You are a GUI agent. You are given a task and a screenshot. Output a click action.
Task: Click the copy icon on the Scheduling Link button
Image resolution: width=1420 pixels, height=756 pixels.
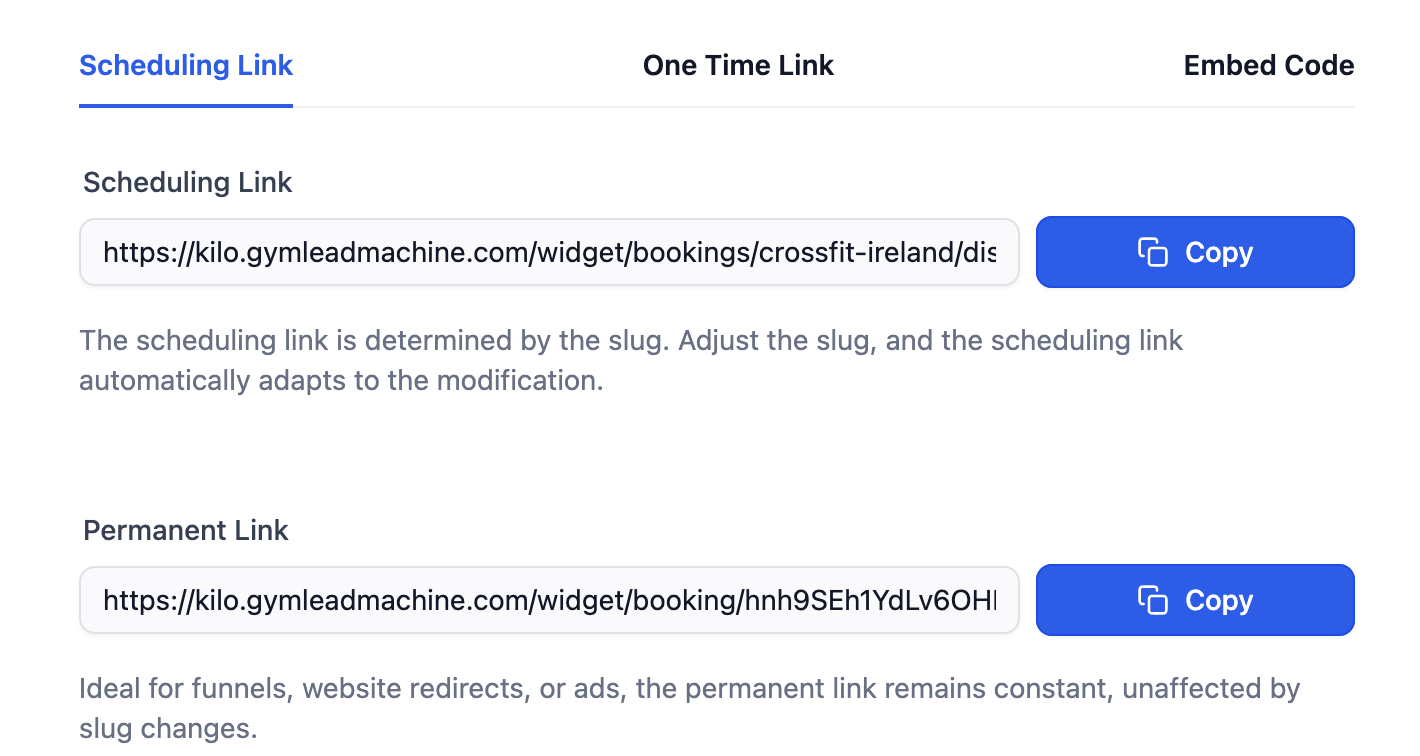click(1153, 252)
